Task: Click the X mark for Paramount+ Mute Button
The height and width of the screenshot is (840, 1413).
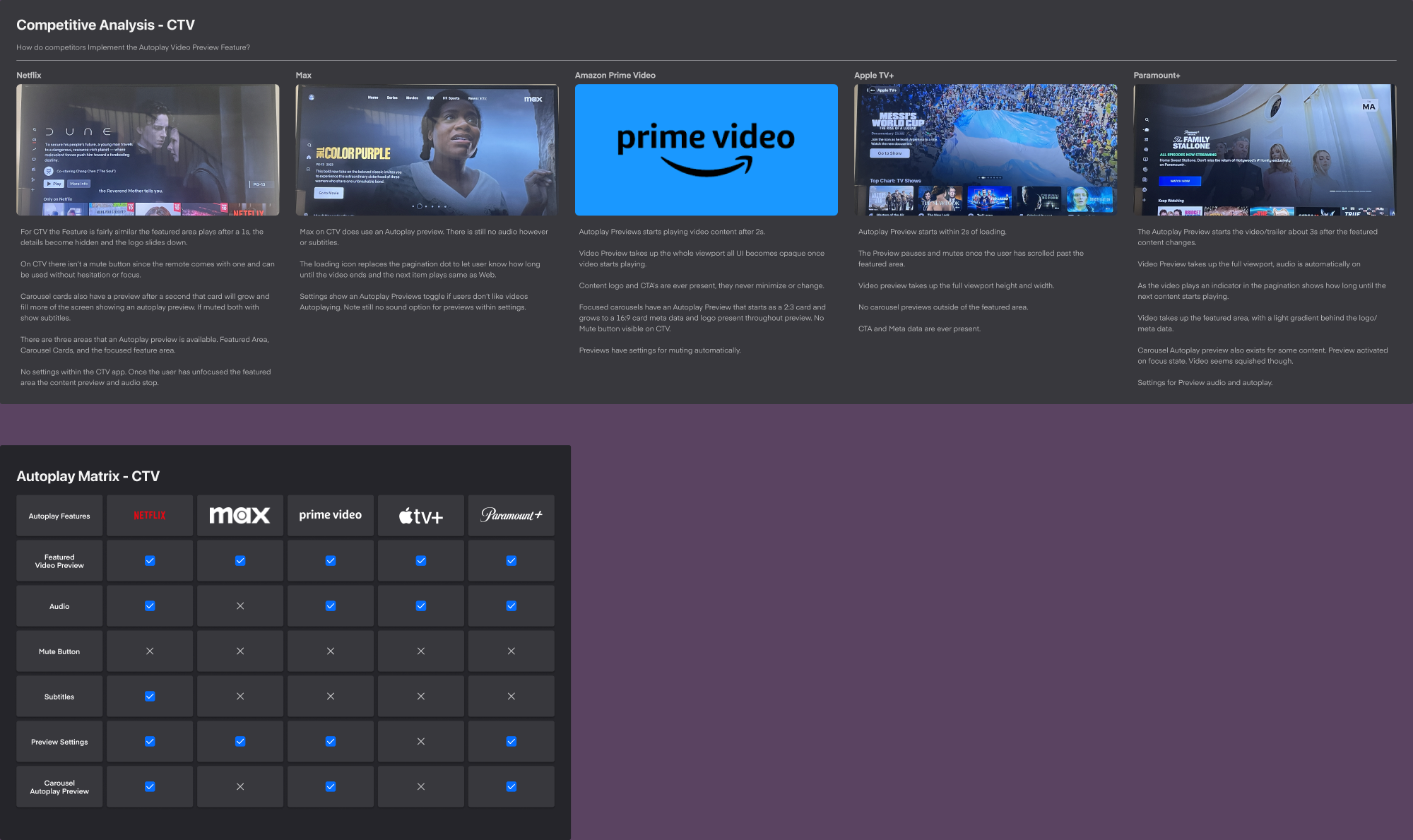Action: [x=512, y=651]
